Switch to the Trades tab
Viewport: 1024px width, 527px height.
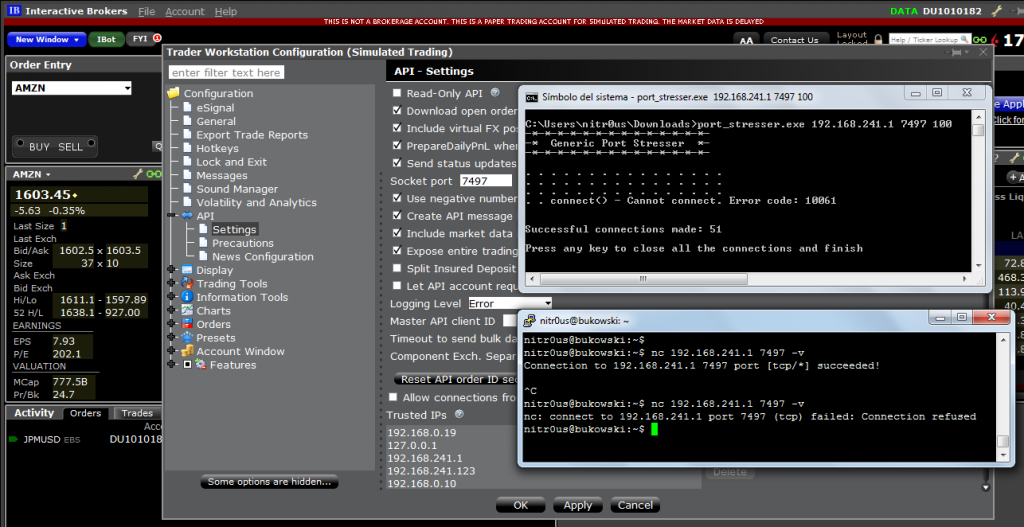[137, 413]
